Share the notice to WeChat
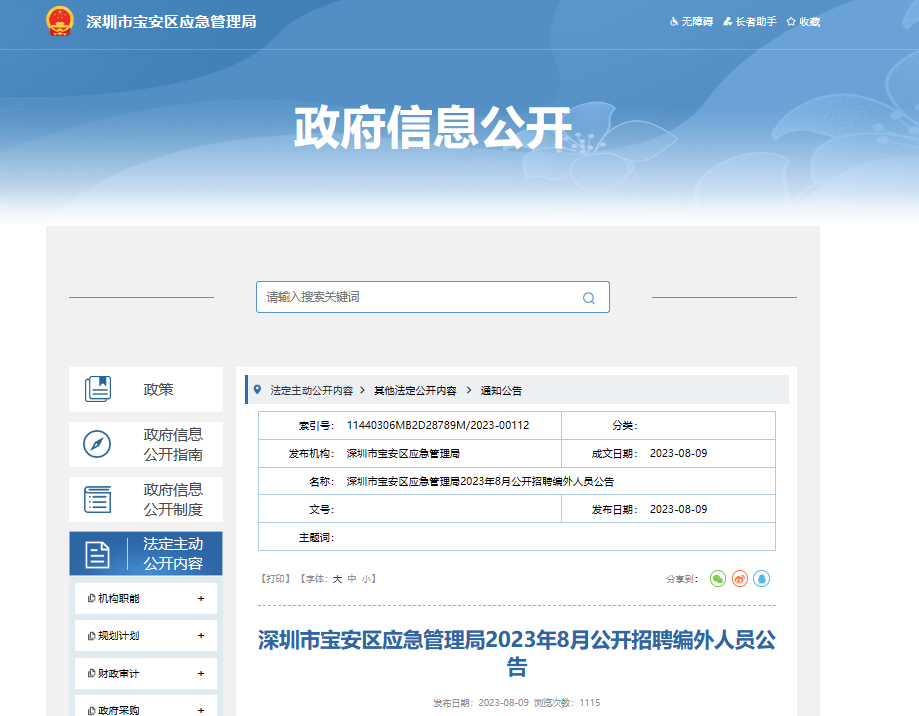 717,579
